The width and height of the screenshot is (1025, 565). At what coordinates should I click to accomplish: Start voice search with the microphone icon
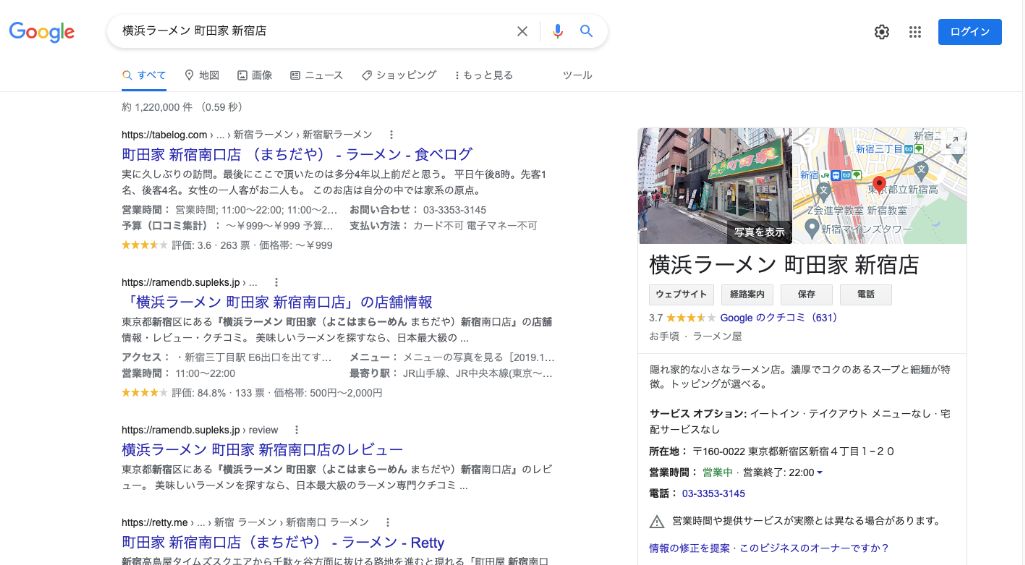[557, 31]
